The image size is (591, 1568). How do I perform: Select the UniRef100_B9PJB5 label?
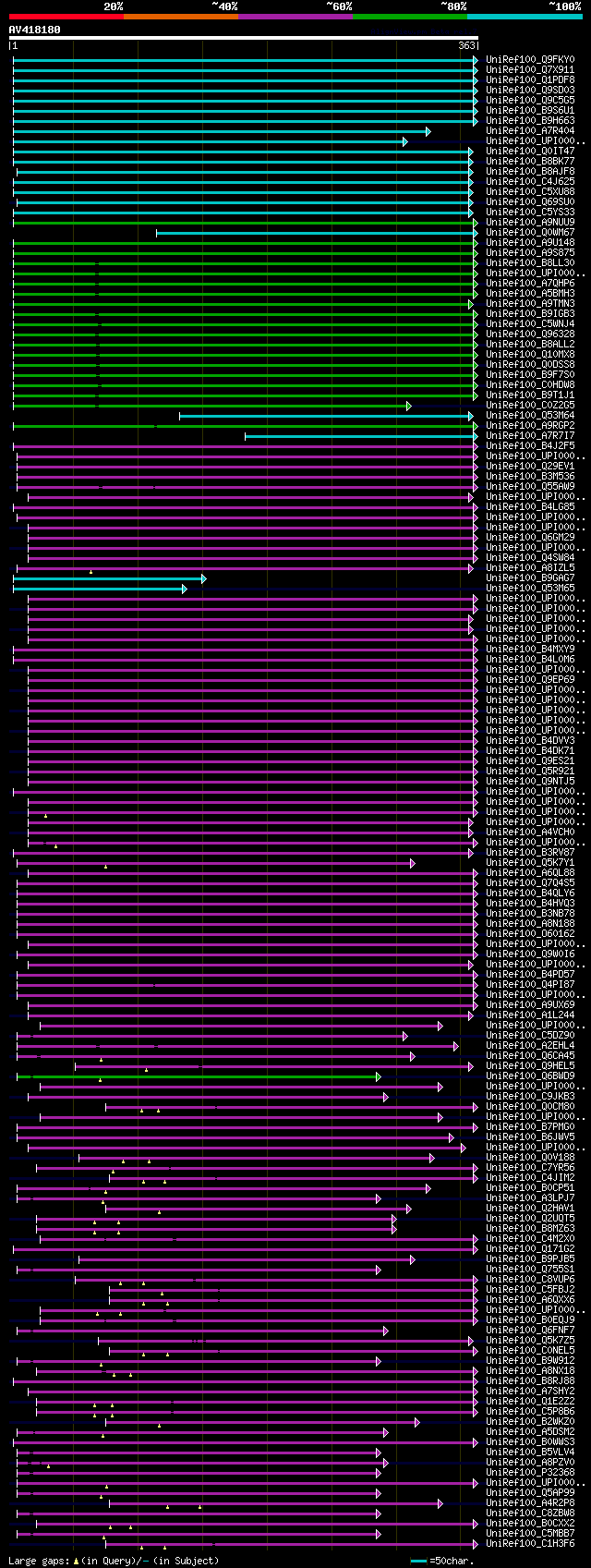coord(530,1258)
